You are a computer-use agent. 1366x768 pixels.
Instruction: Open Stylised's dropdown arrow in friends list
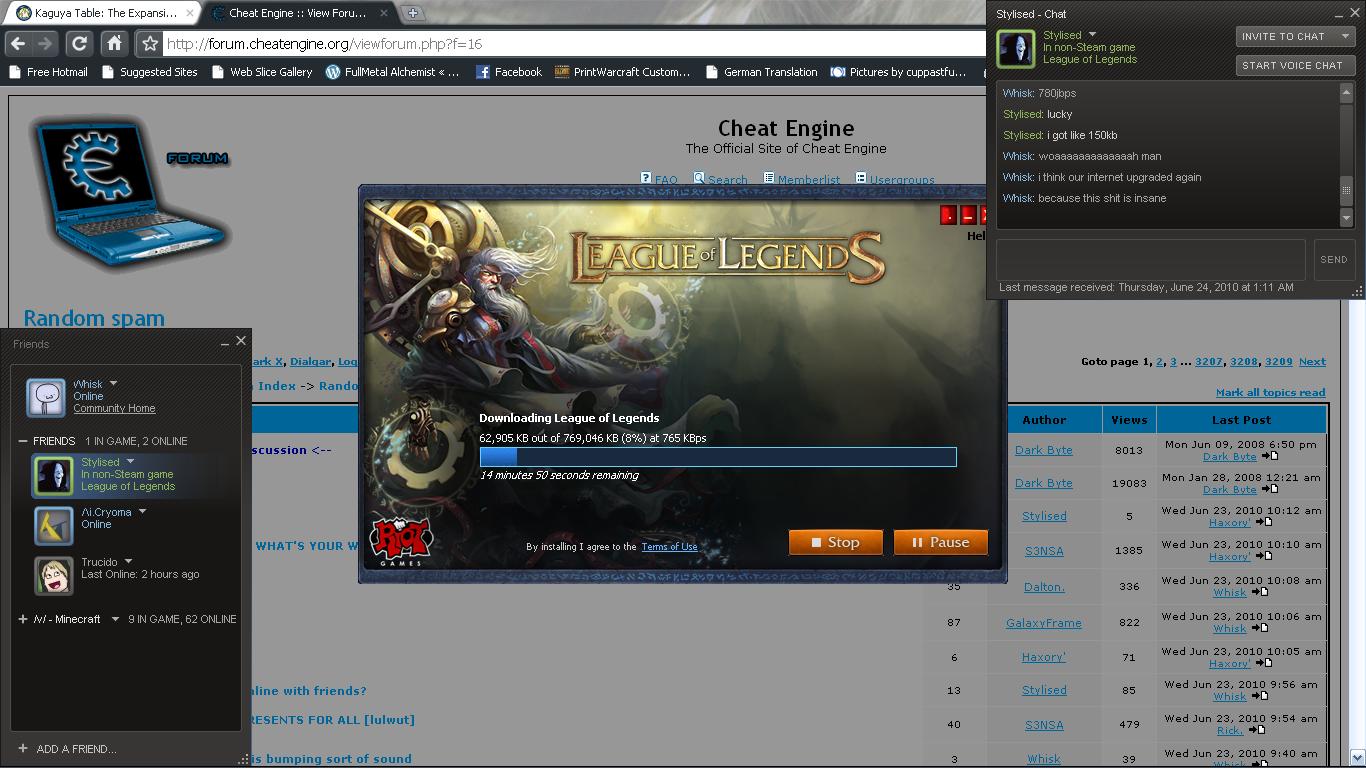[x=129, y=462]
